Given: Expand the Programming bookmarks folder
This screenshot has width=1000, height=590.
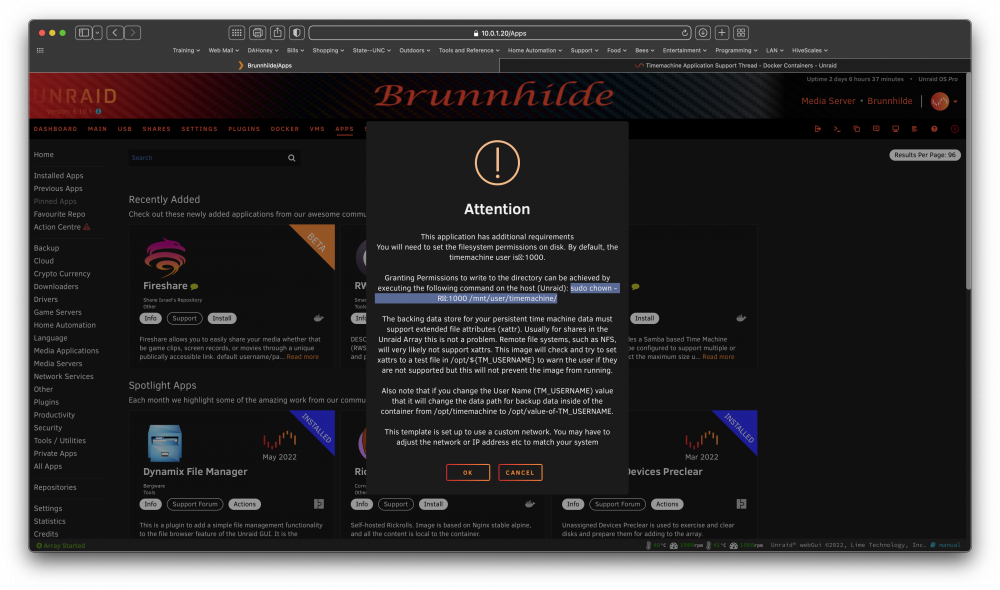Looking at the screenshot, I should click(736, 50).
